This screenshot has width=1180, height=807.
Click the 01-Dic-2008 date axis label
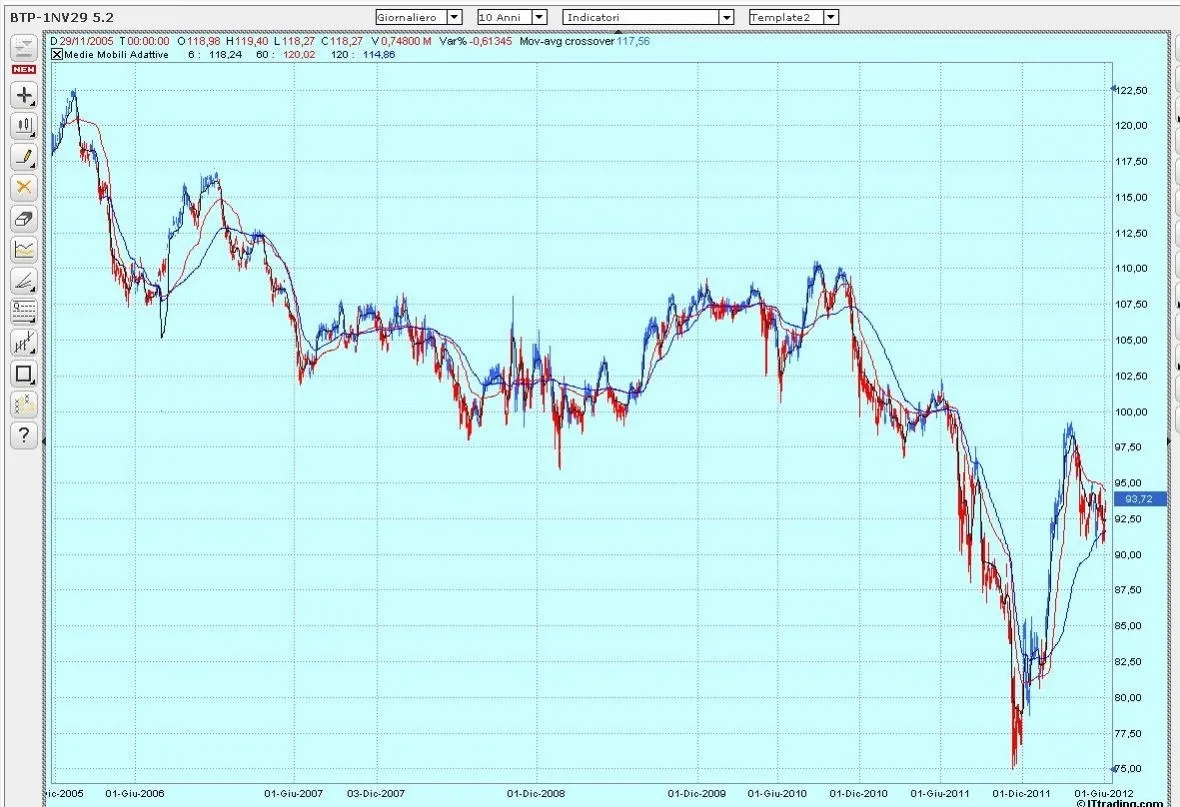536,793
